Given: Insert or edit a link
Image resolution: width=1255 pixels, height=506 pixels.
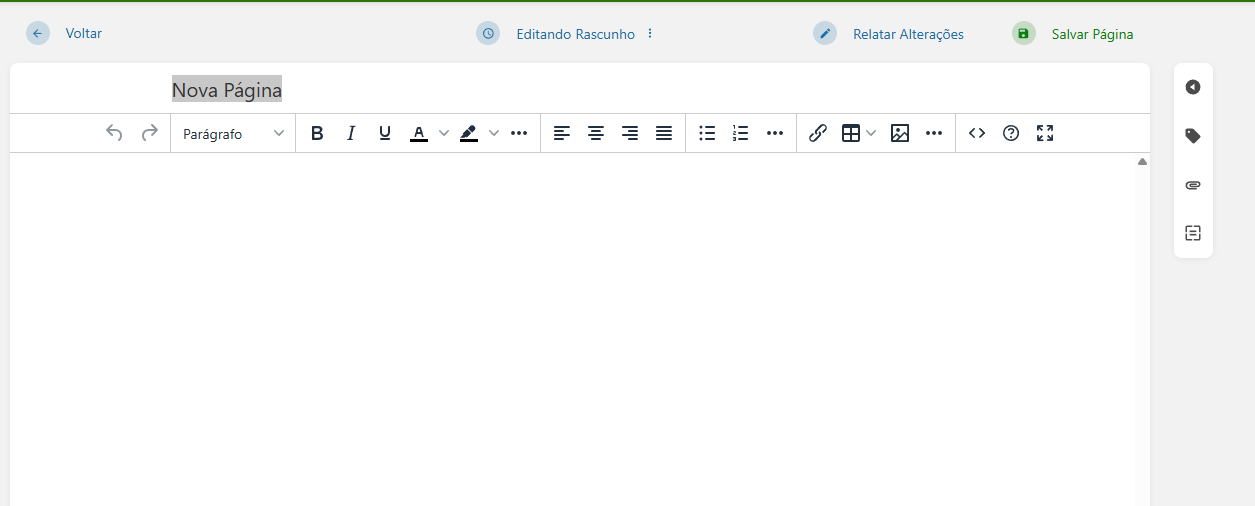Looking at the screenshot, I should tap(818, 133).
